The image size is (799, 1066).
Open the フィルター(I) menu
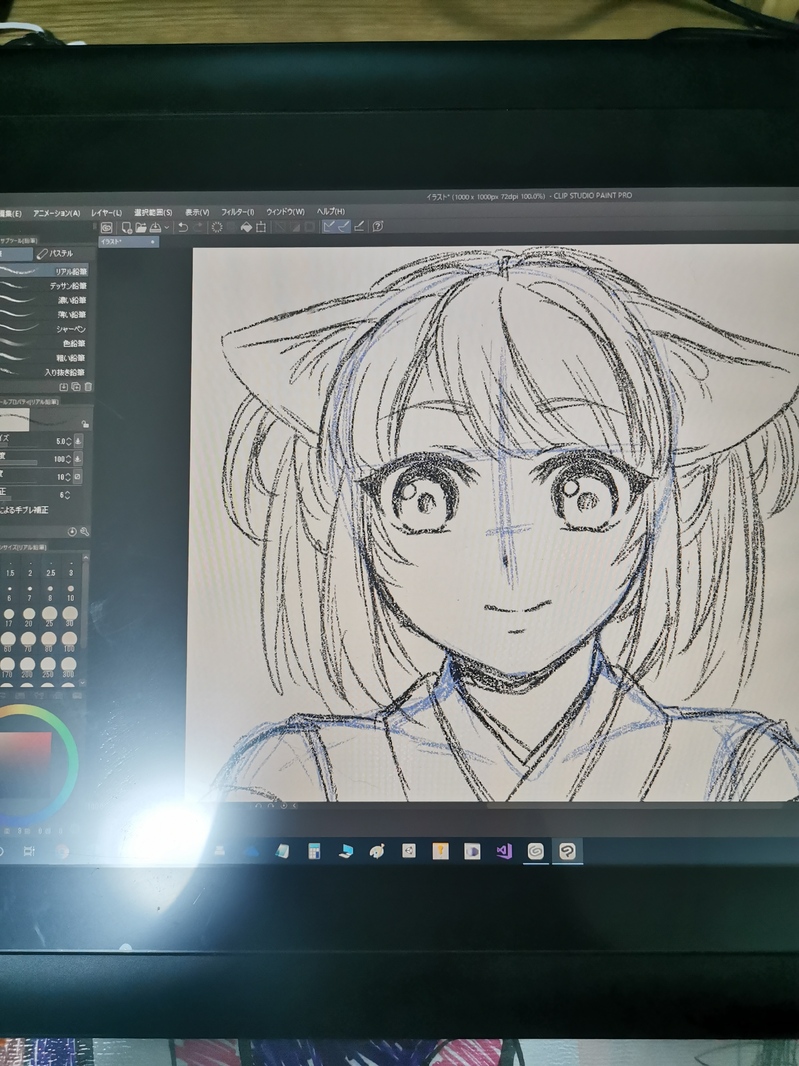pos(237,212)
